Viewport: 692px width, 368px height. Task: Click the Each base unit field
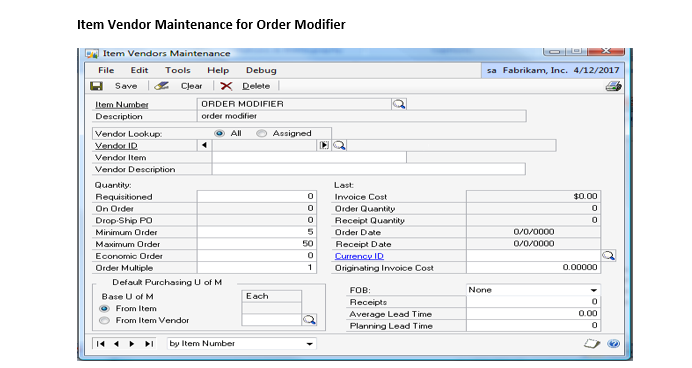point(272,296)
